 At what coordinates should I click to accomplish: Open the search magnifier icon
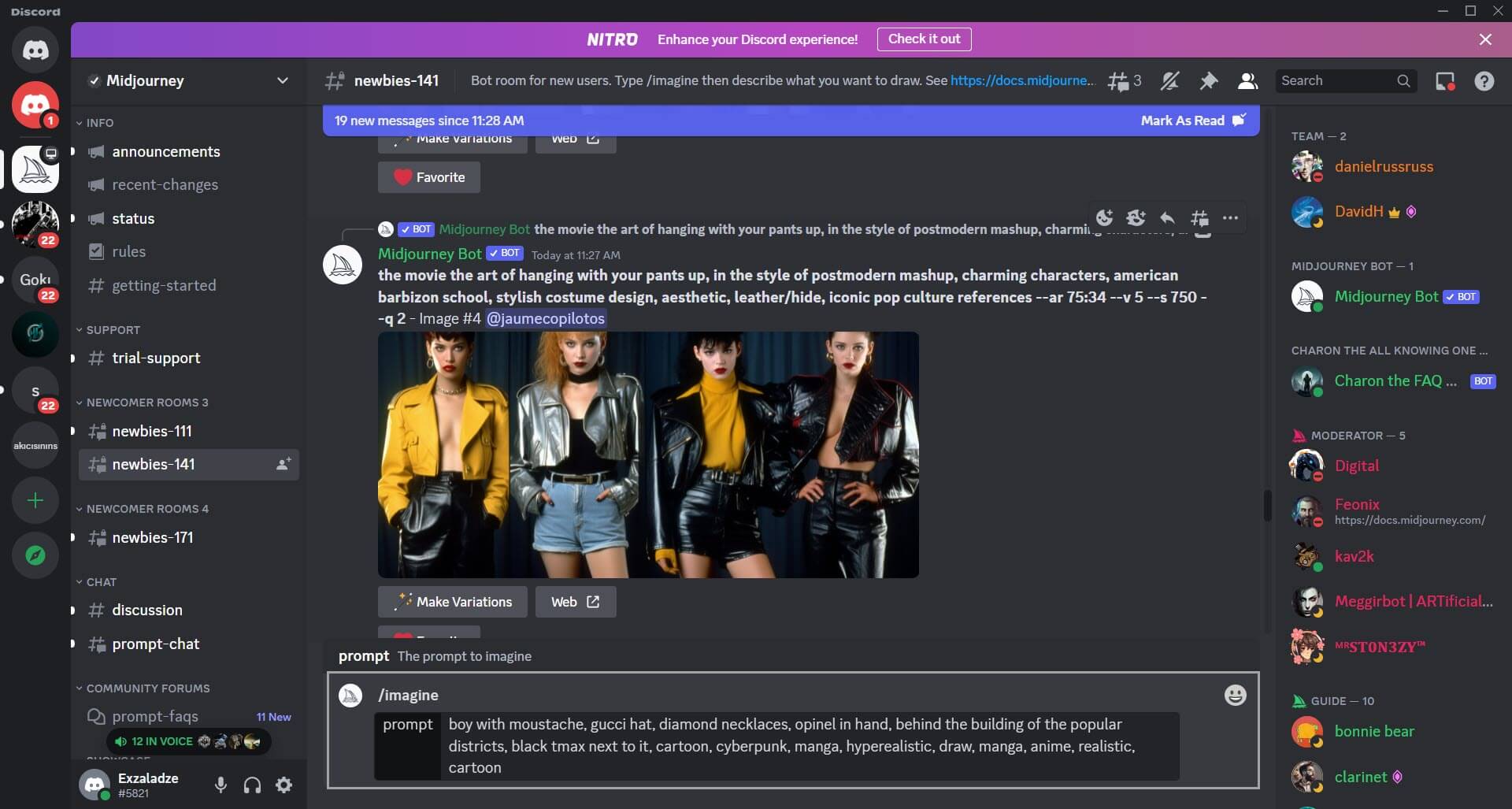tap(1403, 80)
